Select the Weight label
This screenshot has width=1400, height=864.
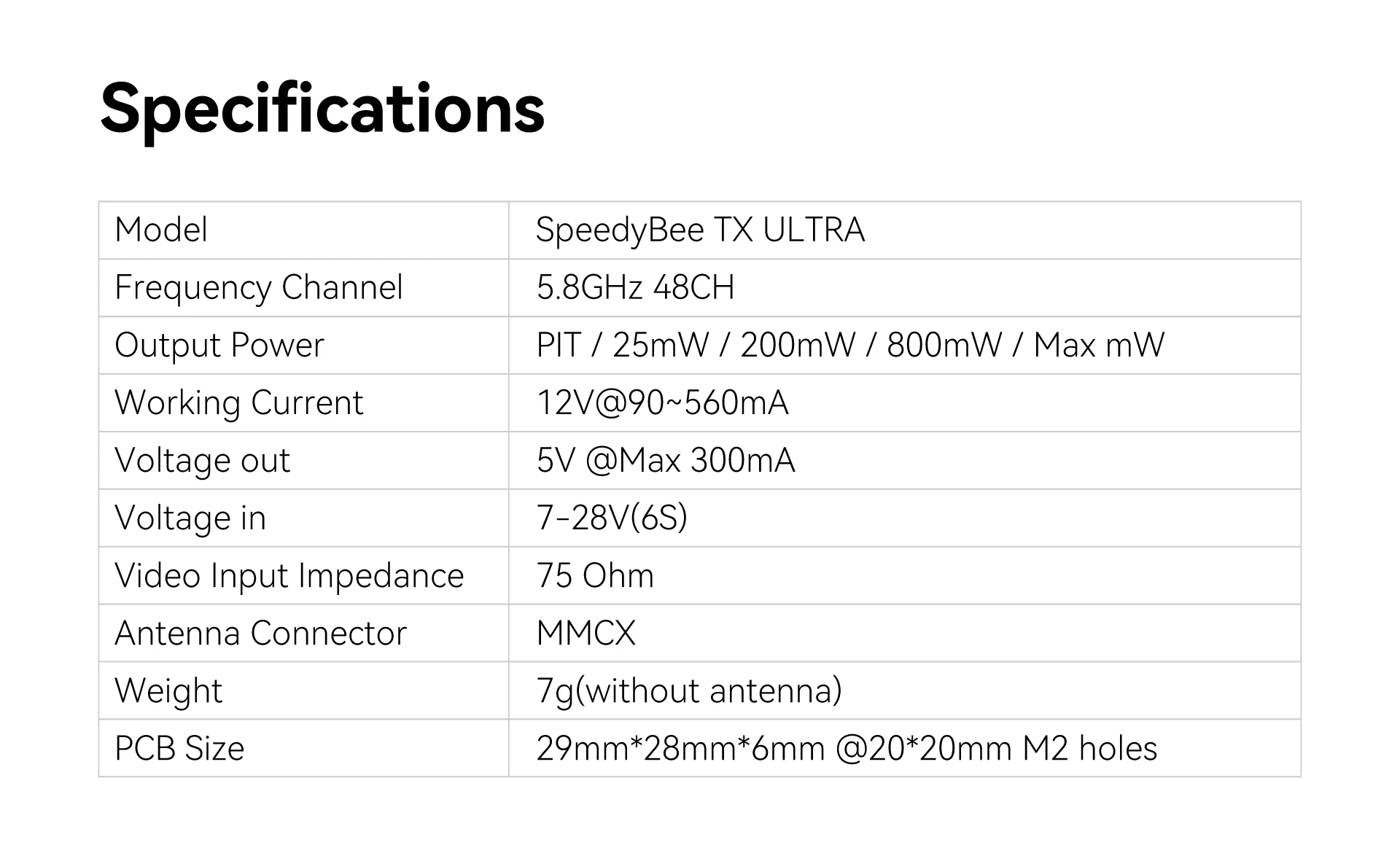[x=168, y=690]
